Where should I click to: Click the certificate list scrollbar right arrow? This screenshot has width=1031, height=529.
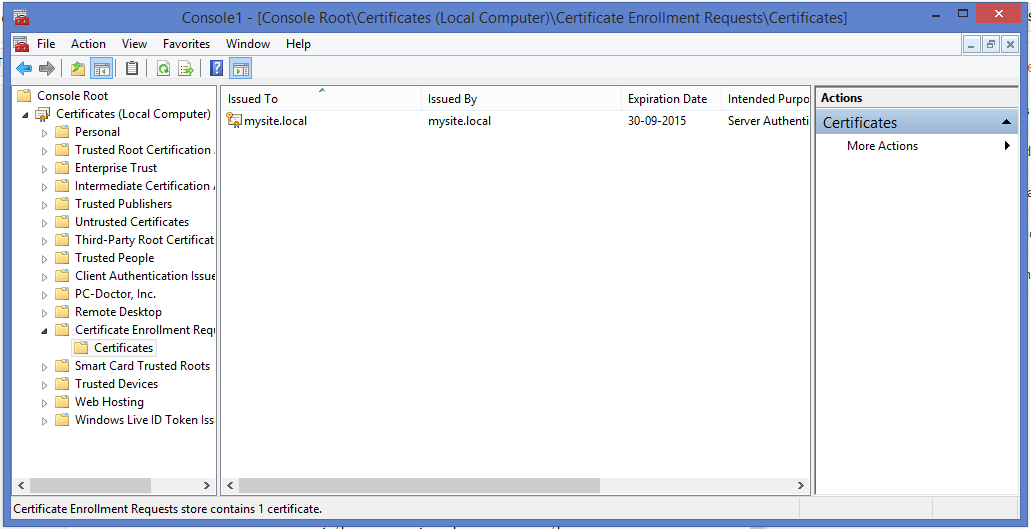pos(800,486)
